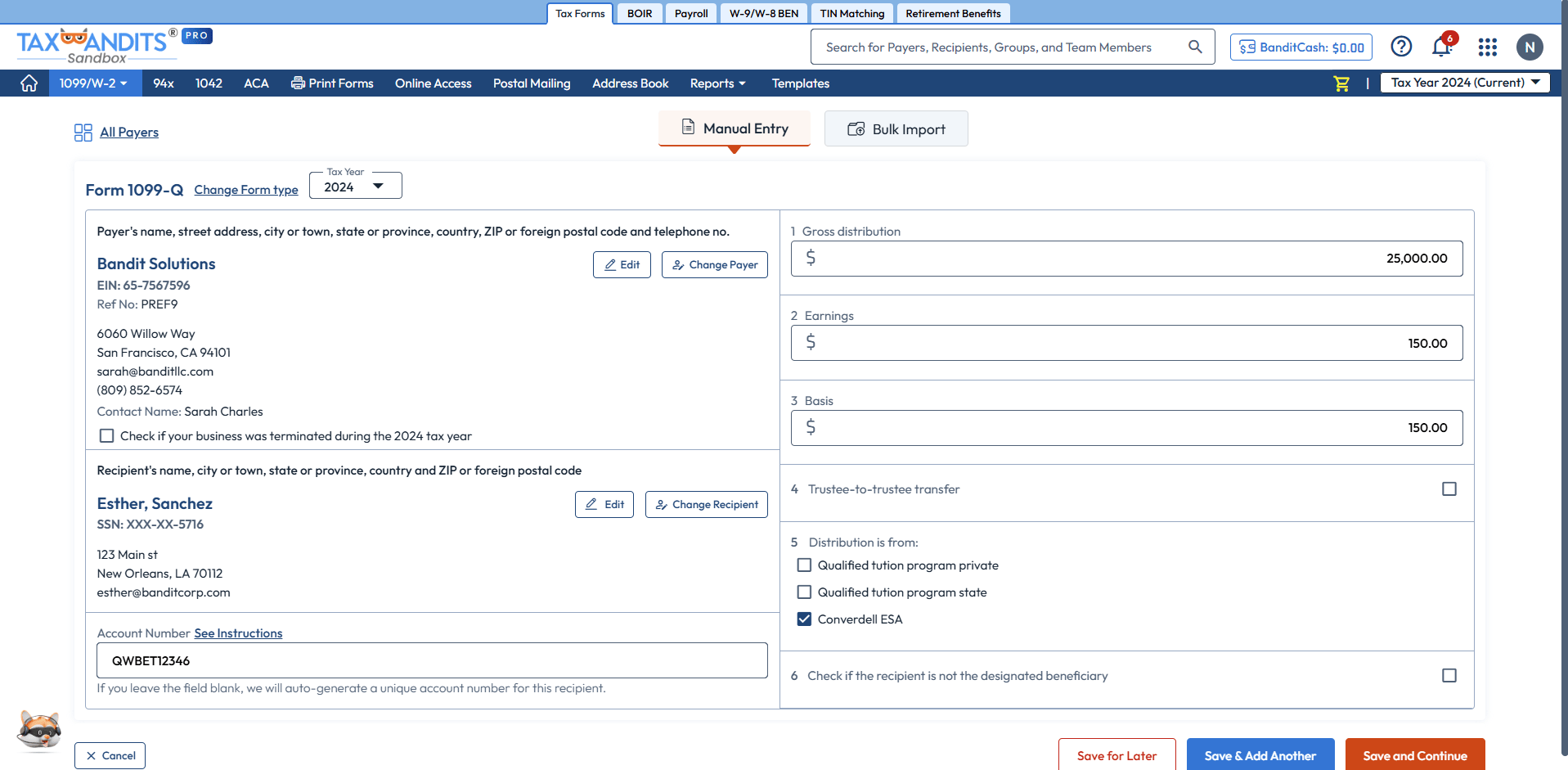Image resolution: width=1568 pixels, height=770 pixels.
Task: Check Trustee-to-trustee transfer box
Action: 1449,489
